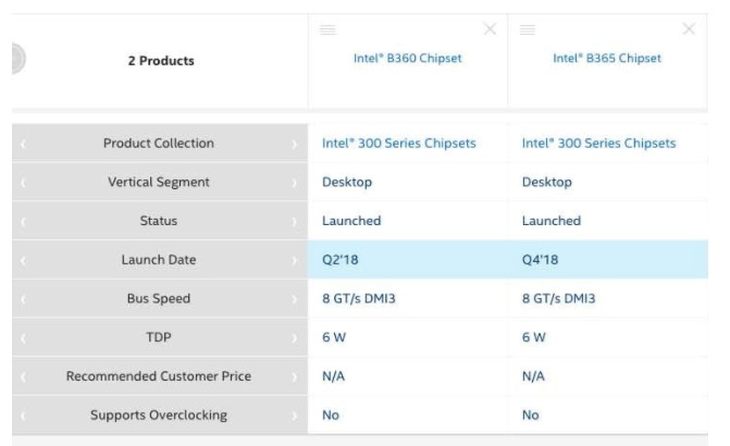Click right chevron on Launch Date row
730x446 pixels.
(x=294, y=260)
